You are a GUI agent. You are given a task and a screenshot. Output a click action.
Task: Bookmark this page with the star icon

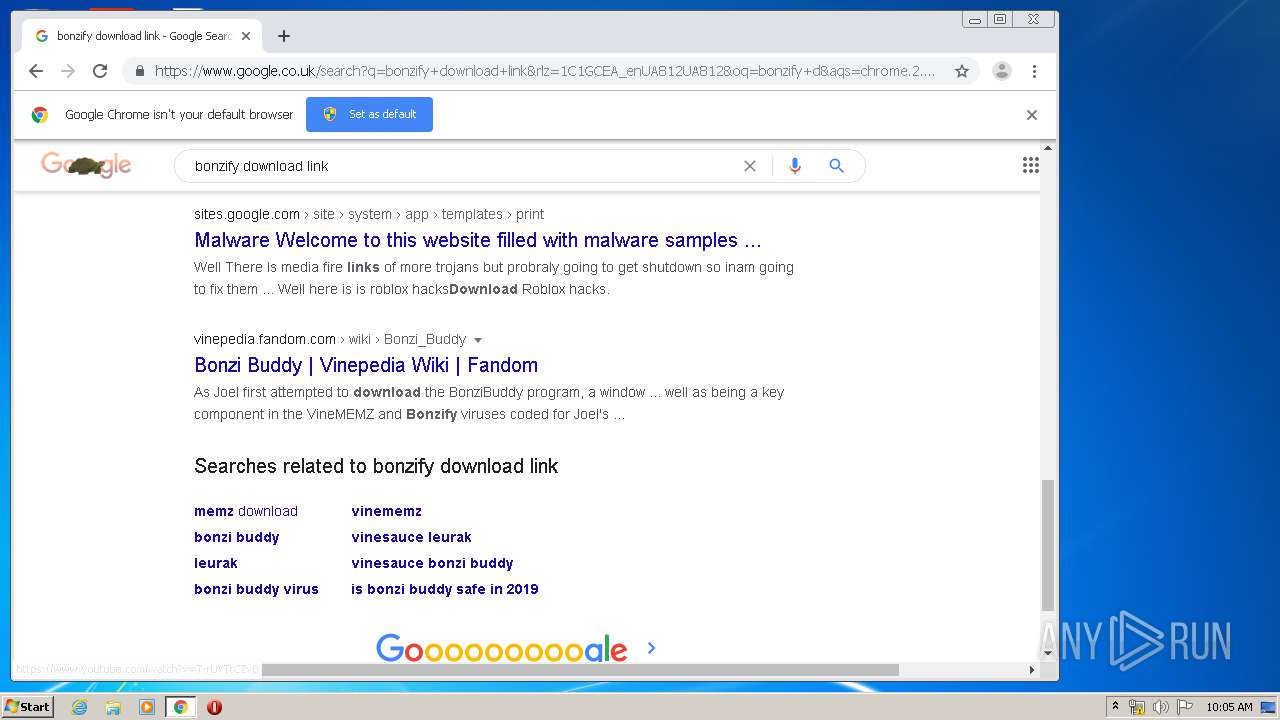[962, 71]
